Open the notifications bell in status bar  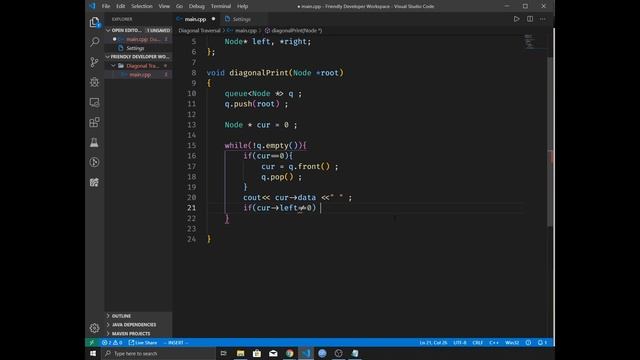coord(542,342)
